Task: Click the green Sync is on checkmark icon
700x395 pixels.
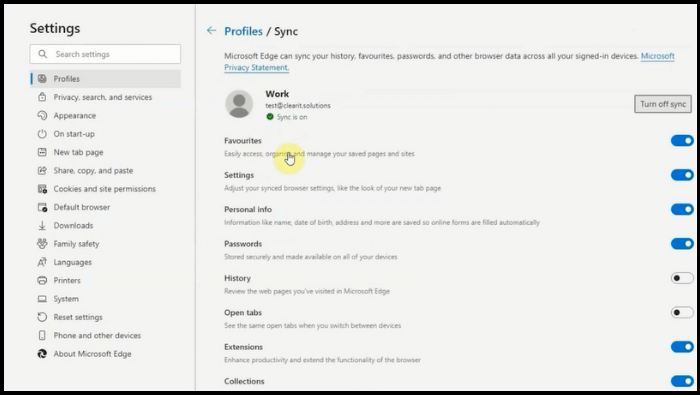Action: [x=270, y=116]
